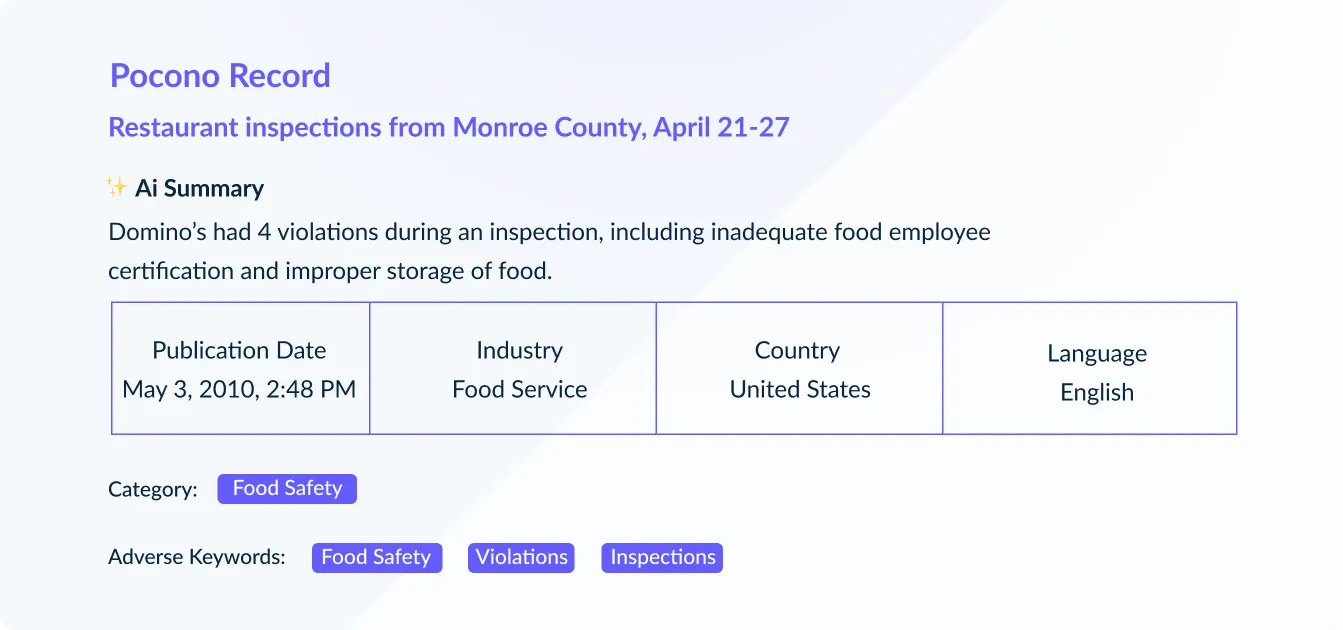This screenshot has width=1343, height=630.
Task: Click the sparkle icon beside Ai Summary
Action: click(x=116, y=187)
